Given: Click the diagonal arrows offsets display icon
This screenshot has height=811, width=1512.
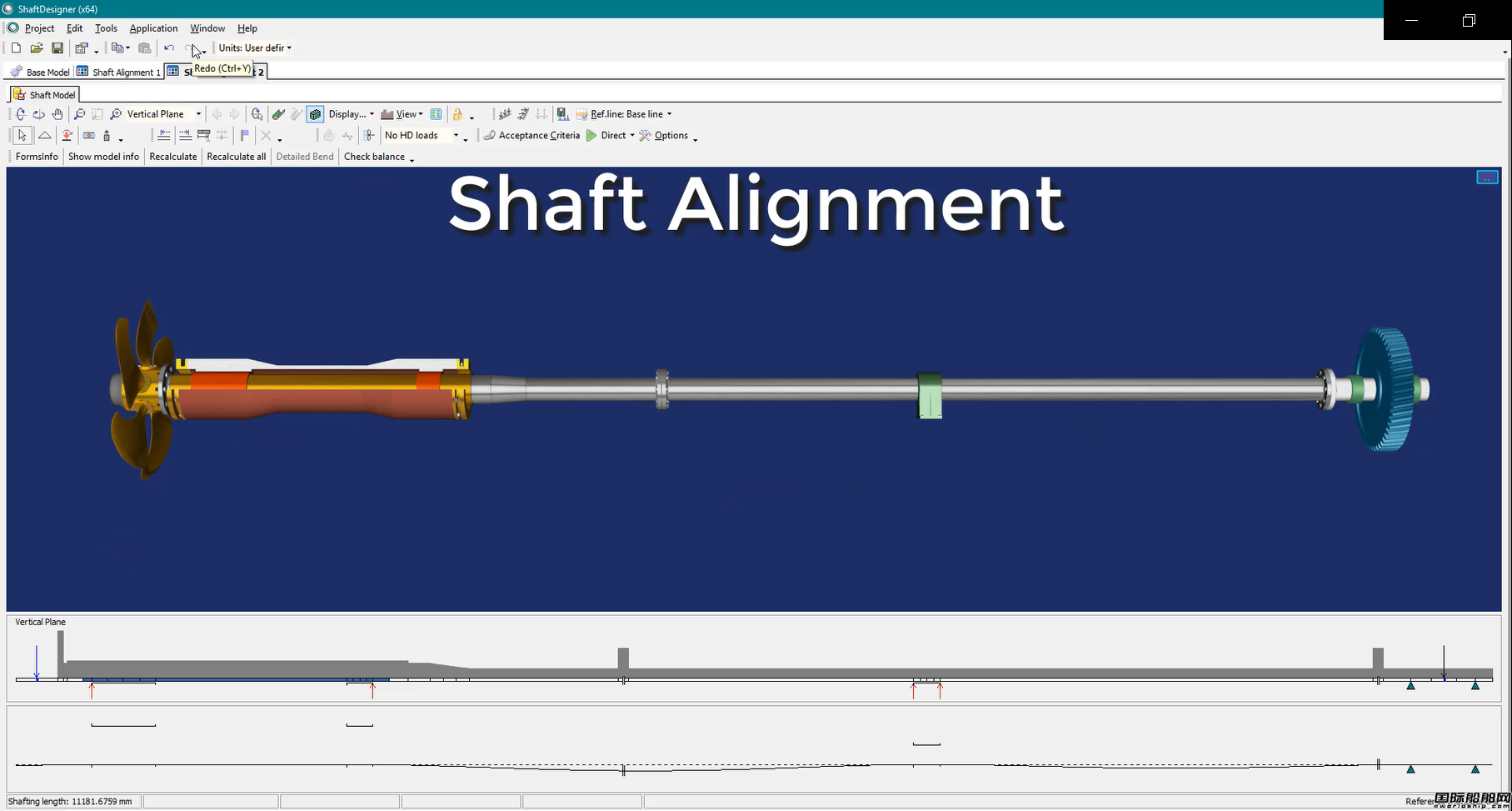Looking at the screenshot, I should pyautogui.click(x=522, y=114).
